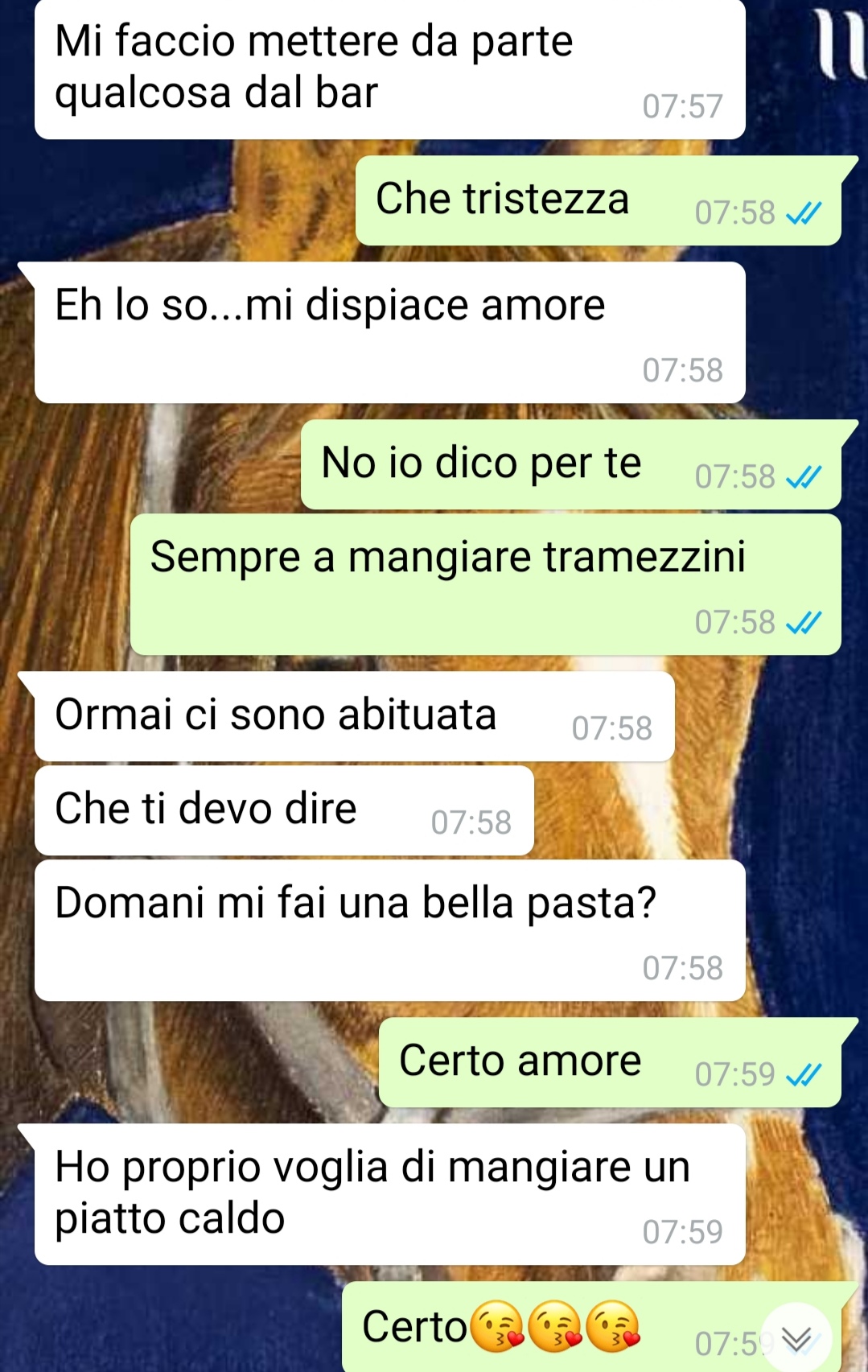
Task: Select the 'Mi faccio mettere da parte' message
Action: [x=390, y=68]
